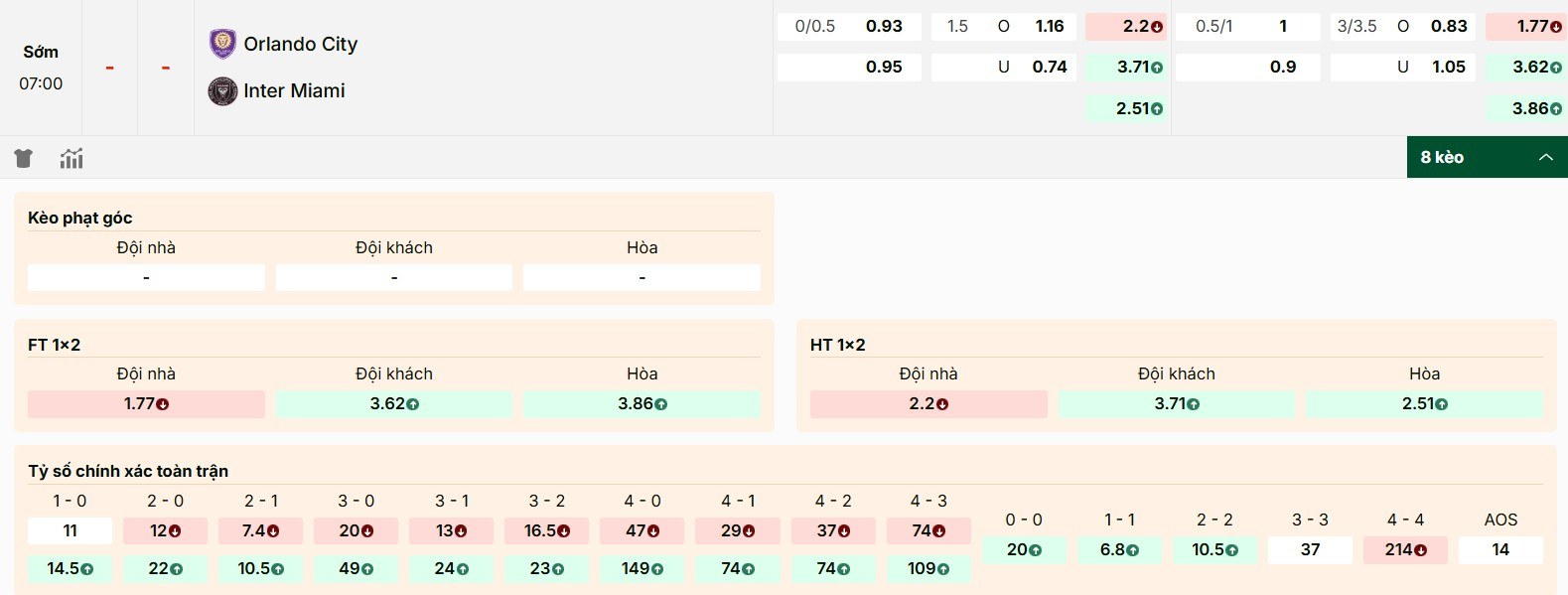Choose HT 1×2 Hòa odds 2.51

1424,404
